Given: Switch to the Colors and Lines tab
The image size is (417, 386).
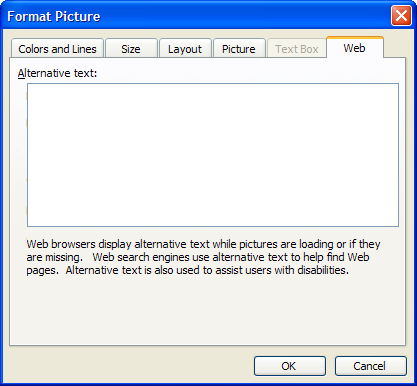Looking at the screenshot, I should point(57,49).
